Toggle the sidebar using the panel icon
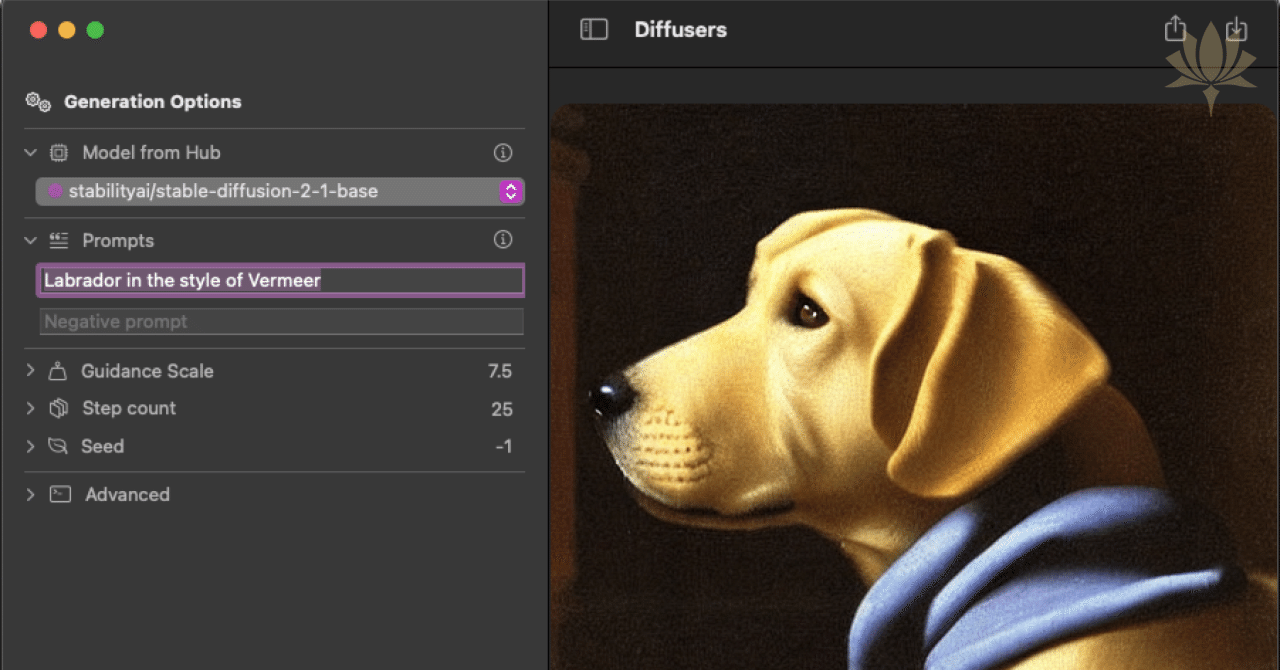 [x=594, y=30]
